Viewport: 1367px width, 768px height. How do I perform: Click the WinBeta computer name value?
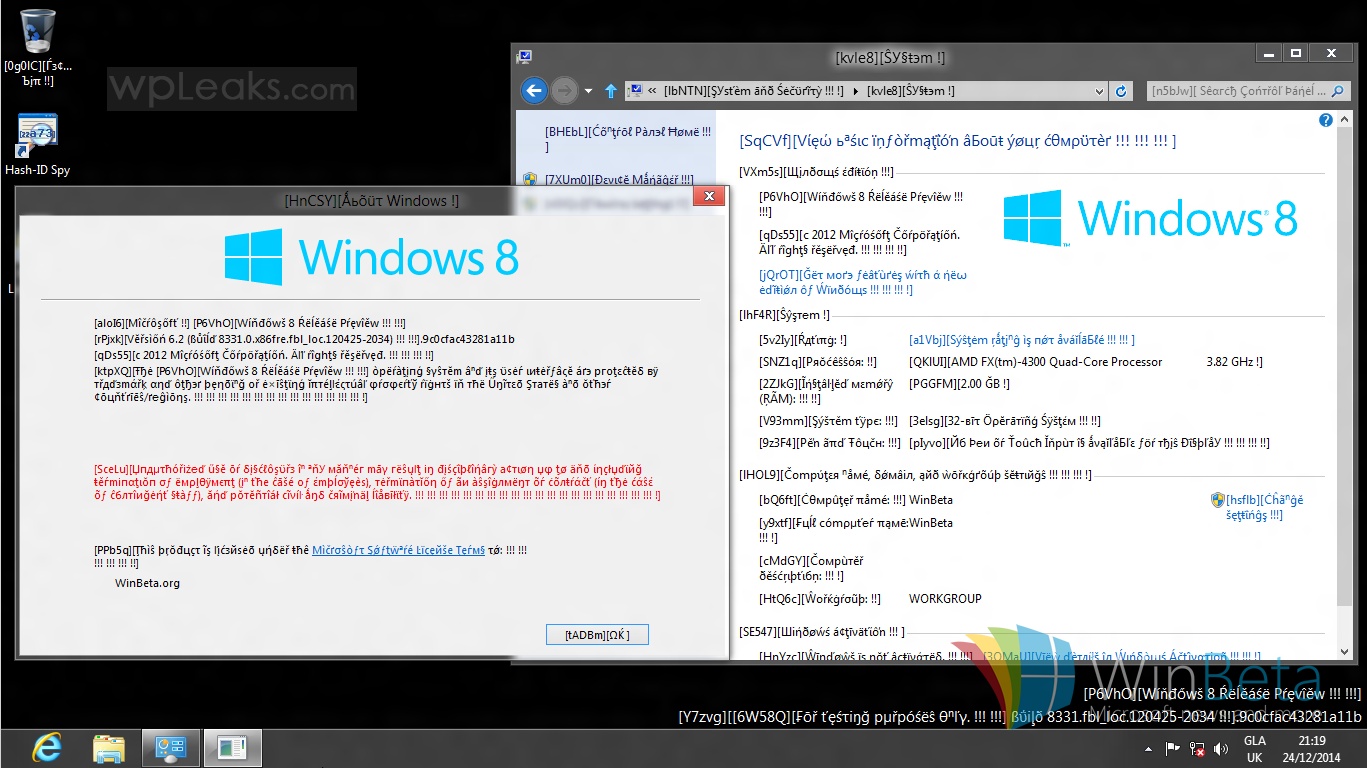(x=931, y=500)
